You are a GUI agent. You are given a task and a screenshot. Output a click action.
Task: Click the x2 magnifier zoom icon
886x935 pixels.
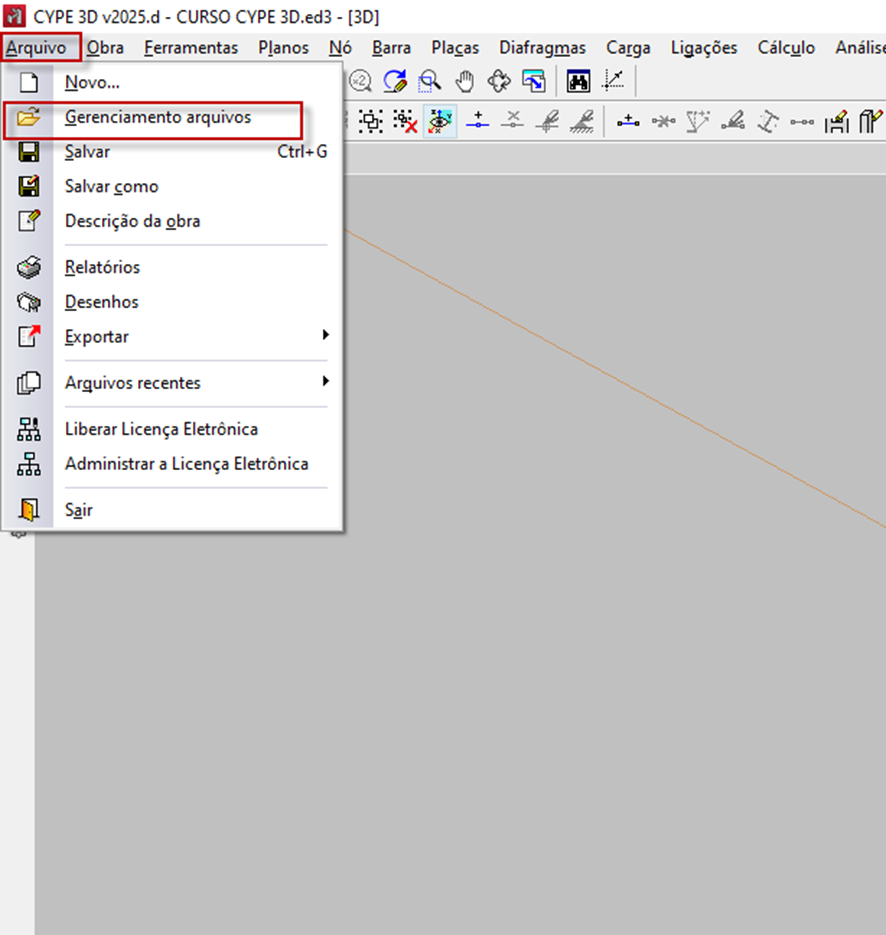[361, 81]
